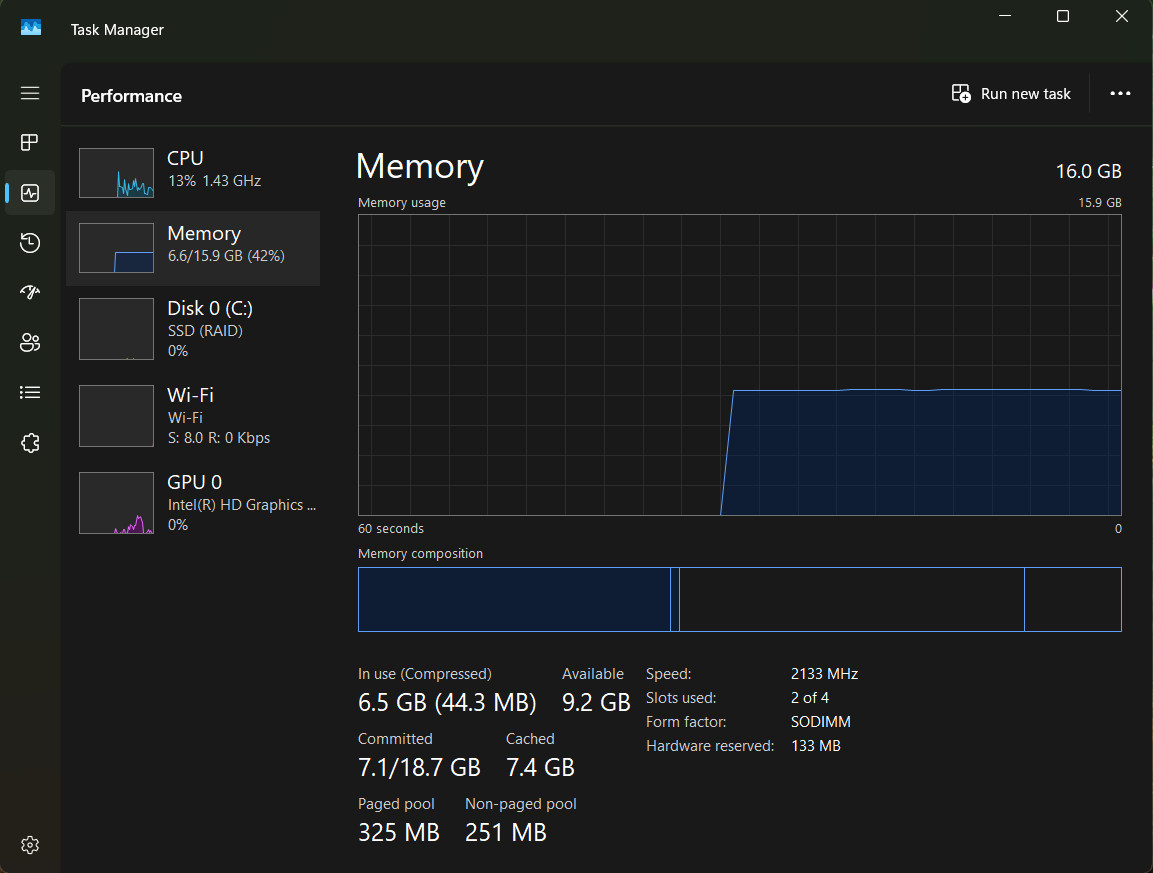1153x873 pixels.
Task: Click Run new task button
Action: click(x=1011, y=93)
